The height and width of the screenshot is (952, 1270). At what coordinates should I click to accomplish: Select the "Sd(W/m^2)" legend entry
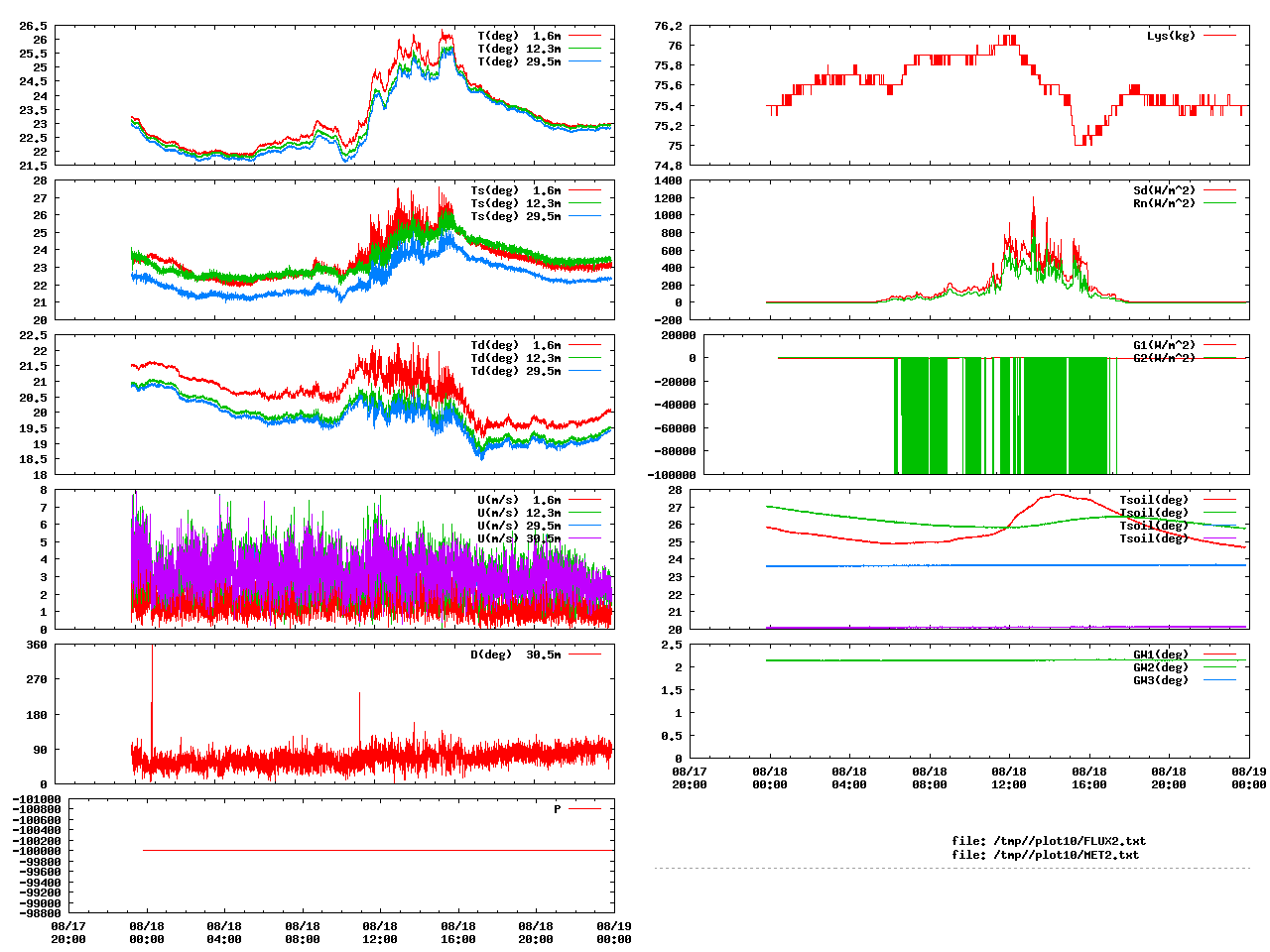click(x=1165, y=190)
